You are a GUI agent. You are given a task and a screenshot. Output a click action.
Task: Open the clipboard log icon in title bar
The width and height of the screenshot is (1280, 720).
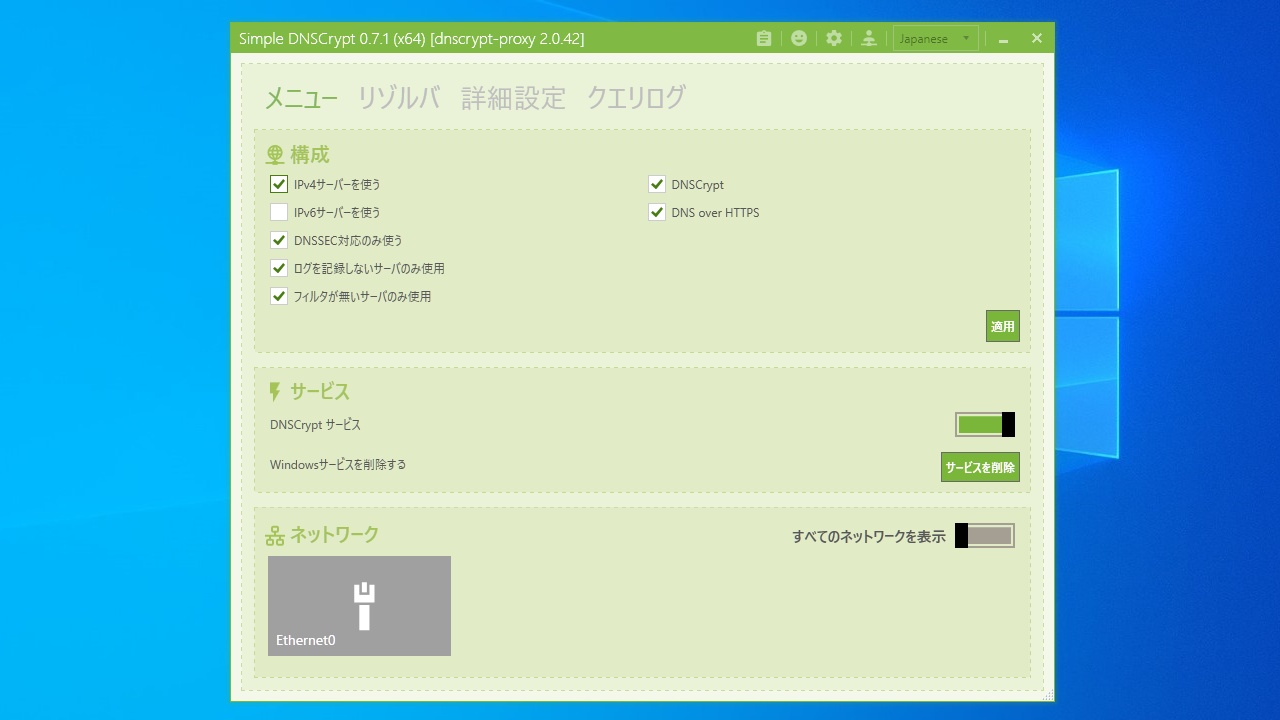coord(764,38)
